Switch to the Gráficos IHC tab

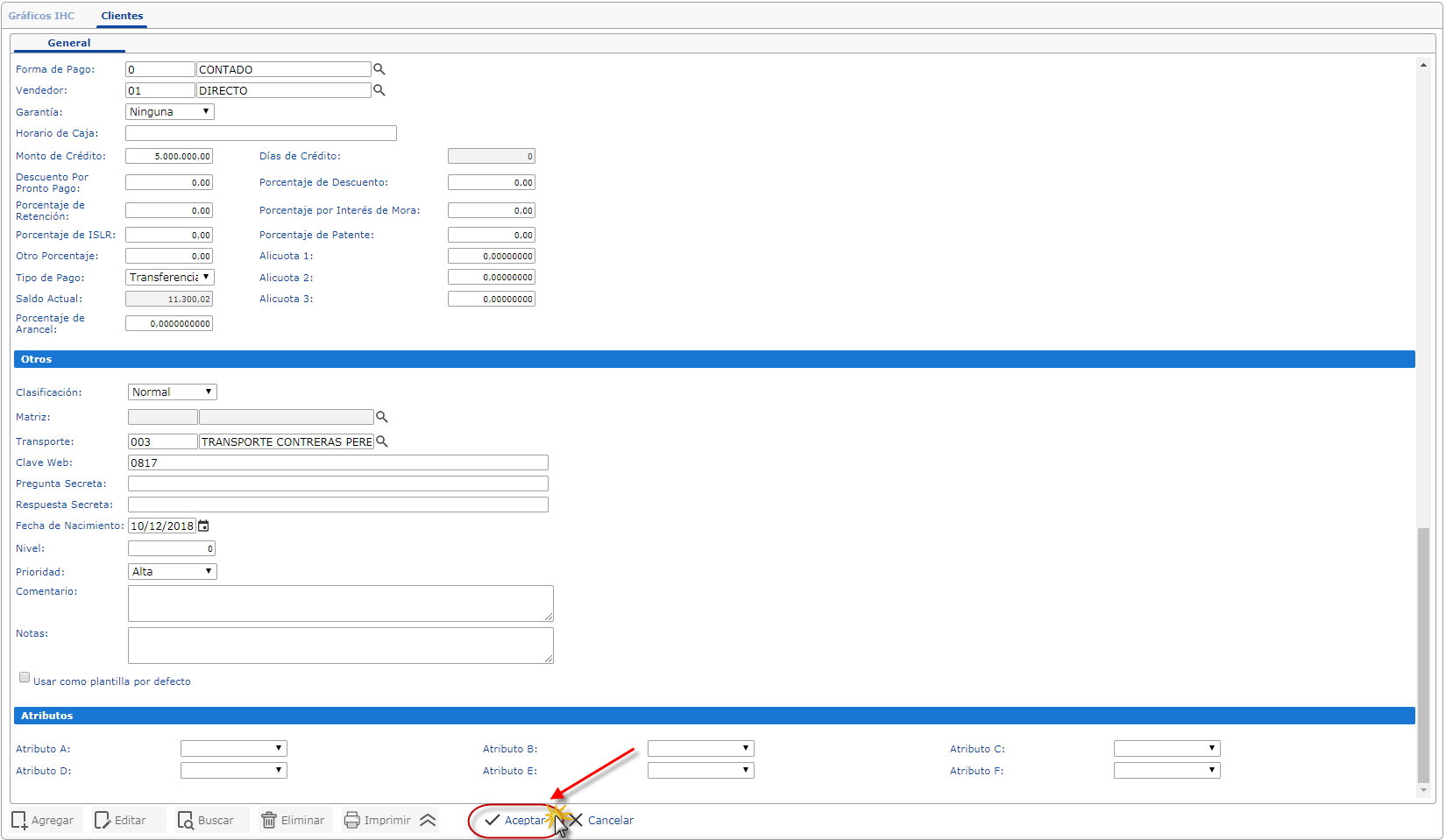(41, 16)
